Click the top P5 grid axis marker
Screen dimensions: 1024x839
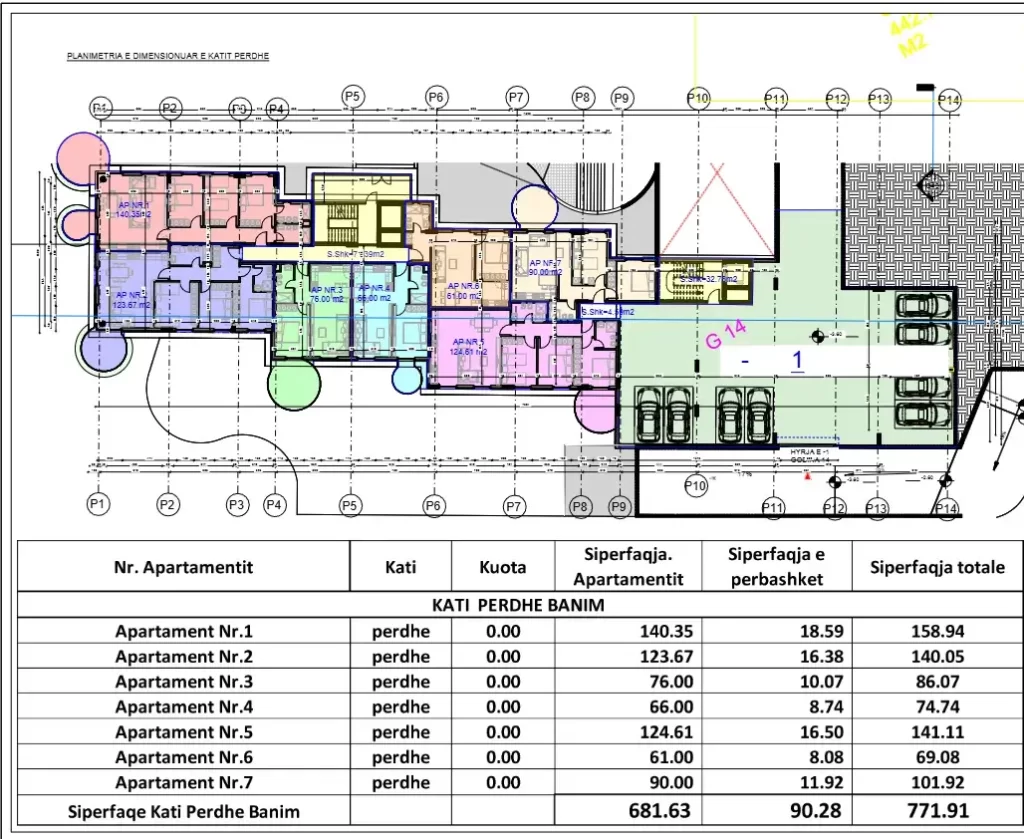point(352,96)
